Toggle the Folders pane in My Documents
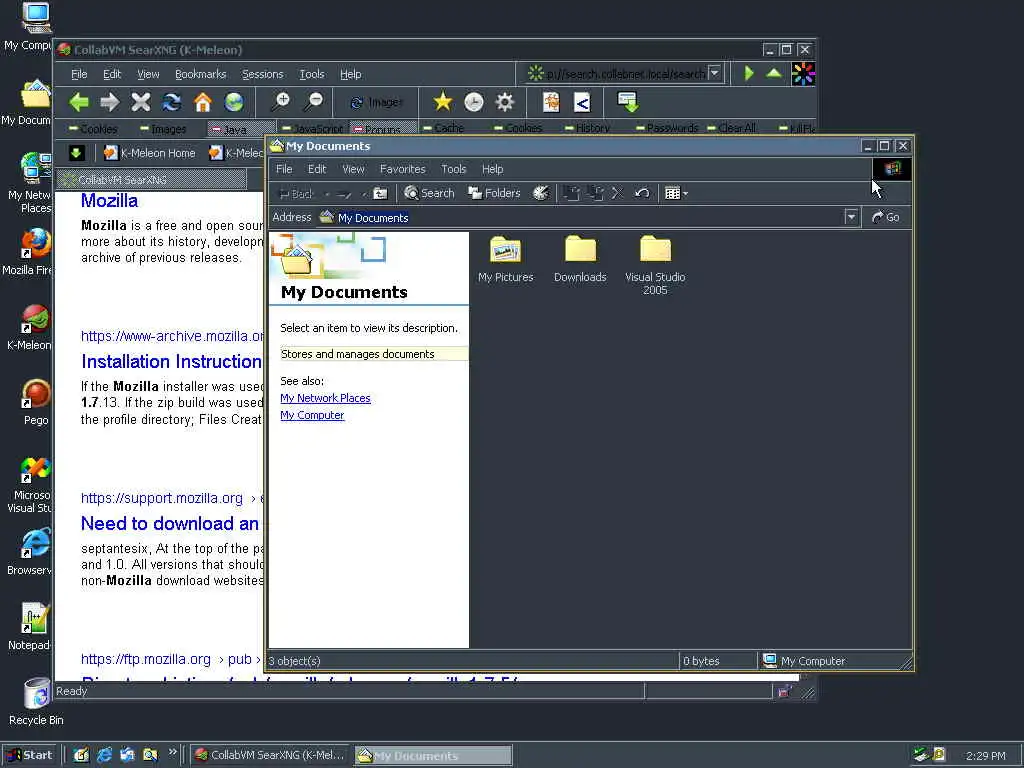This screenshot has height=768, width=1024. point(494,193)
